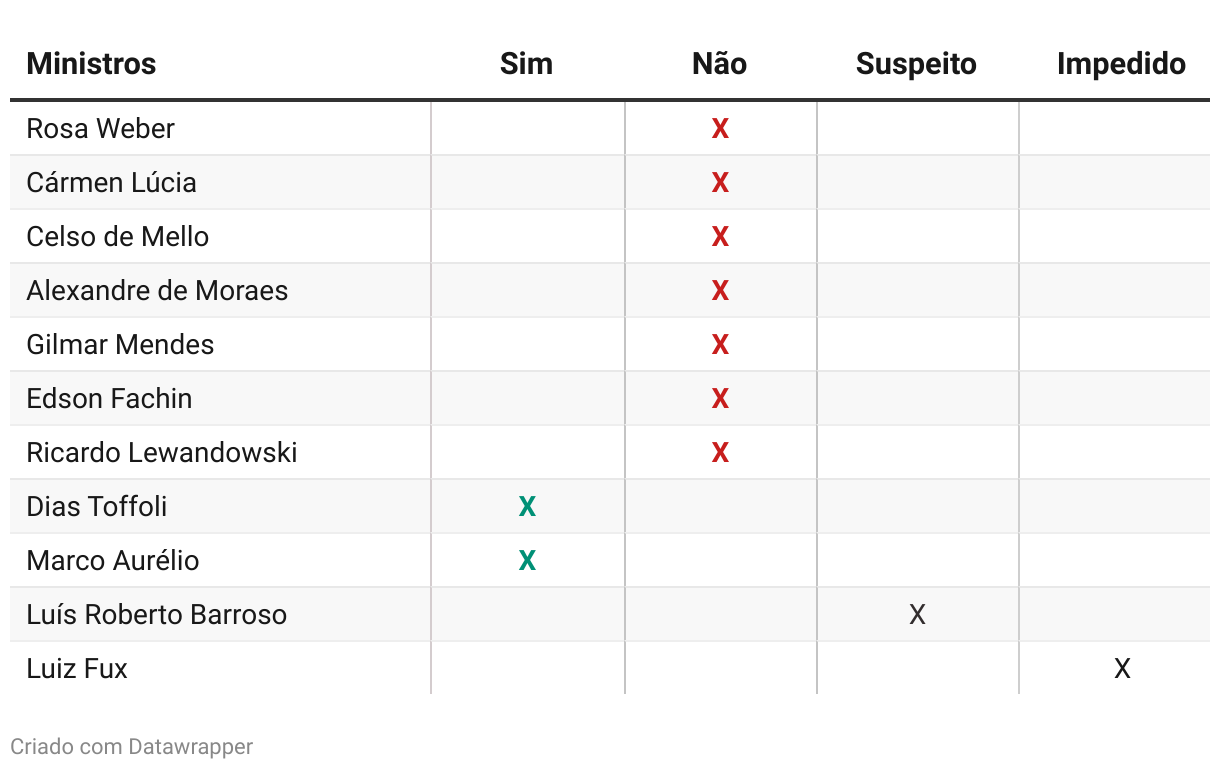Click the Gilmar Mendes name cell

[x=220, y=344]
